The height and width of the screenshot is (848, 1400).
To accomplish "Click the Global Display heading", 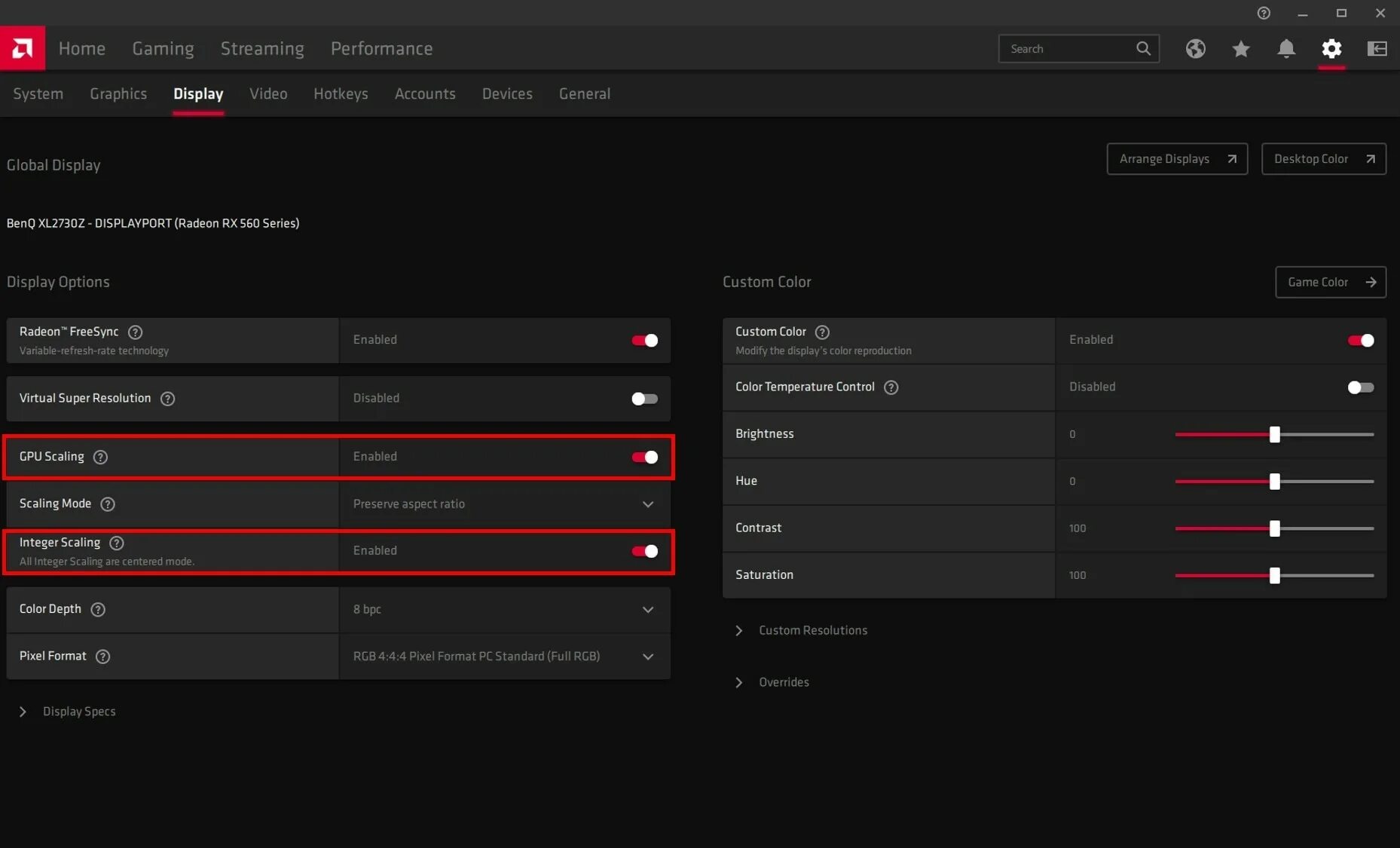I will click(x=53, y=166).
